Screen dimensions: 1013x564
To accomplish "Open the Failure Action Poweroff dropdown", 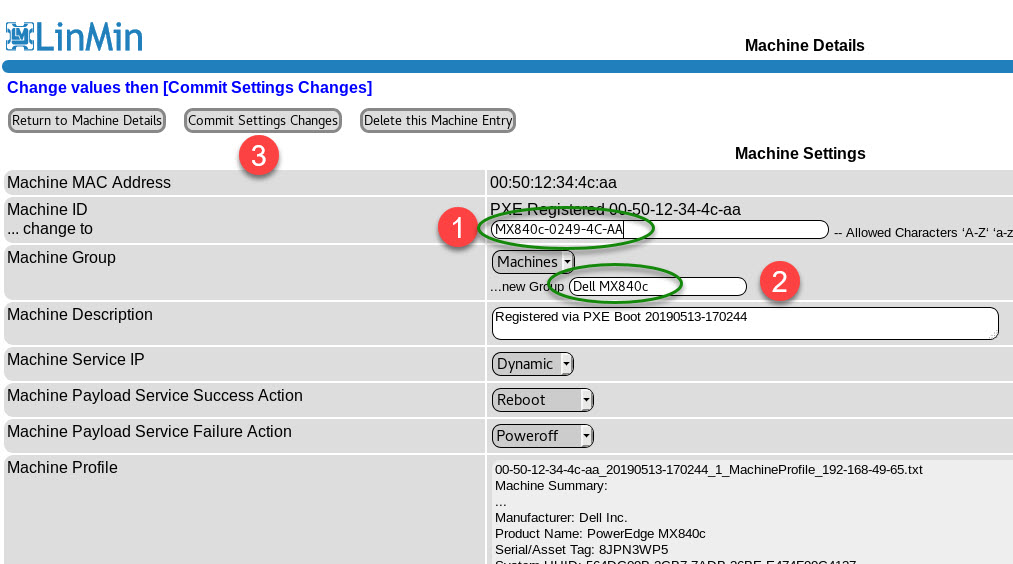I will (x=543, y=436).
